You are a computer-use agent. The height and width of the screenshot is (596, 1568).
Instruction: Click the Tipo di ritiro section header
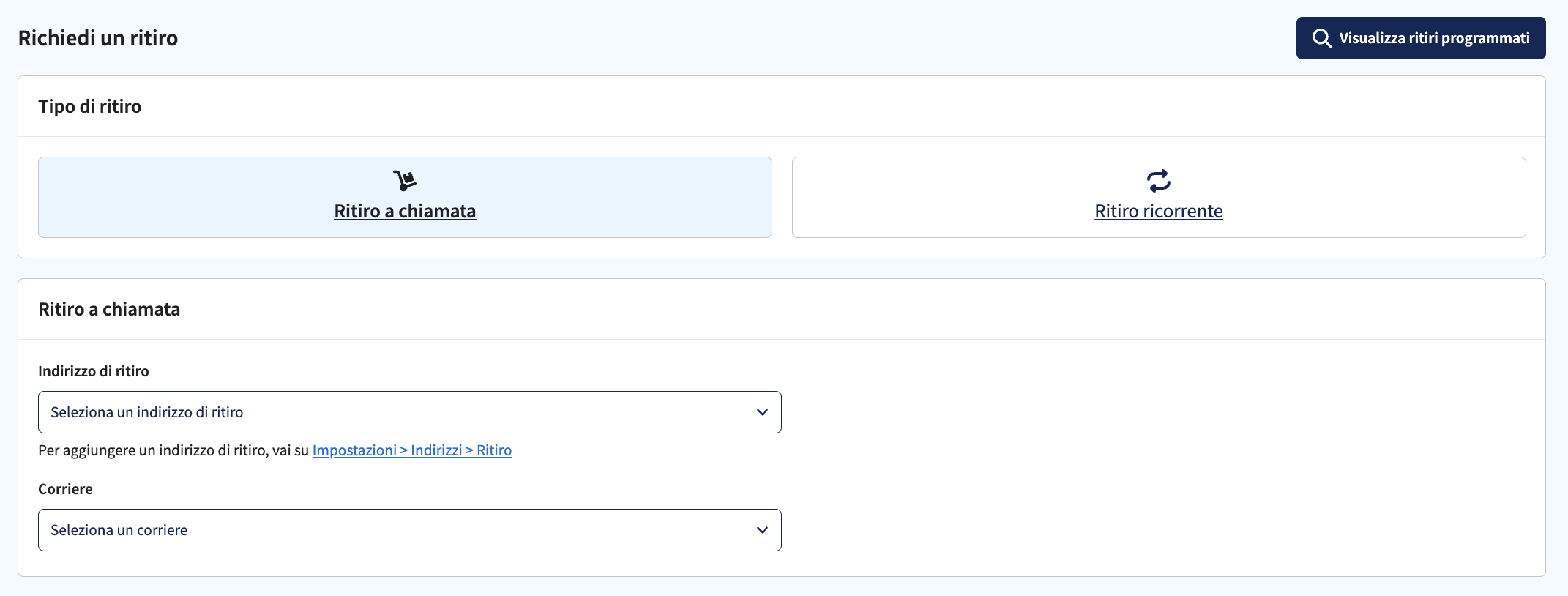(90, 106)
